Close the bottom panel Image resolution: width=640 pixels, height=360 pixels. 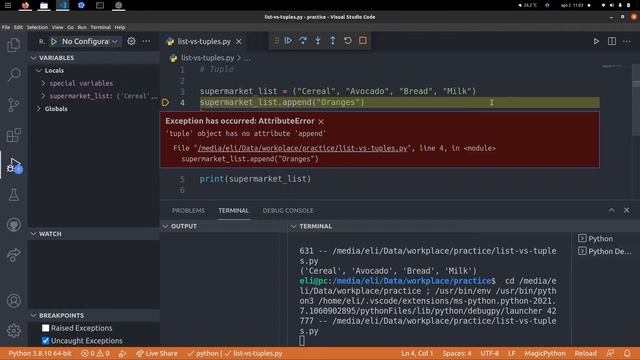point(627,210)
